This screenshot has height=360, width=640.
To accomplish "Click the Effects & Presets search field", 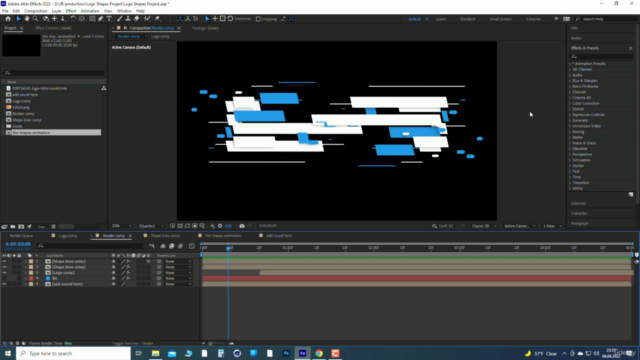I will click(x=602, y=56).
